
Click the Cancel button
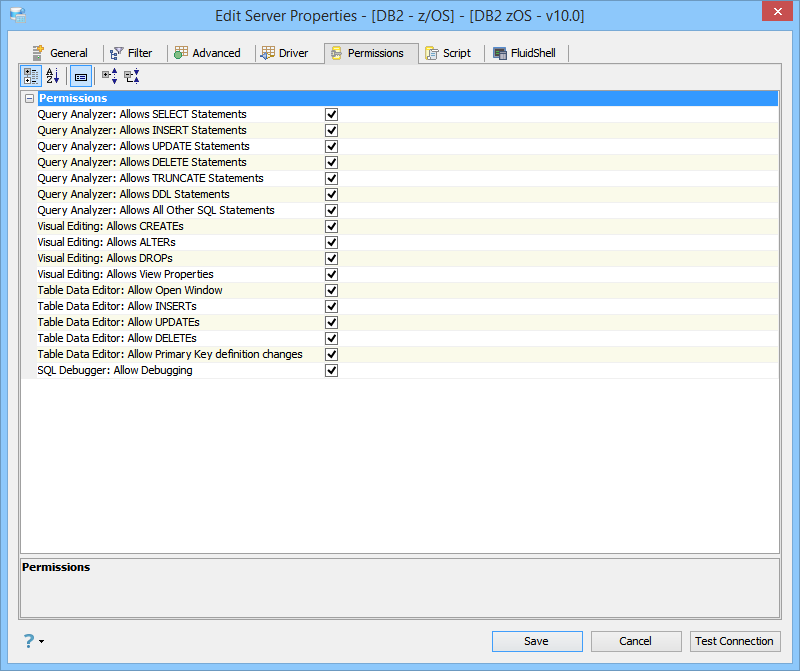636,641
